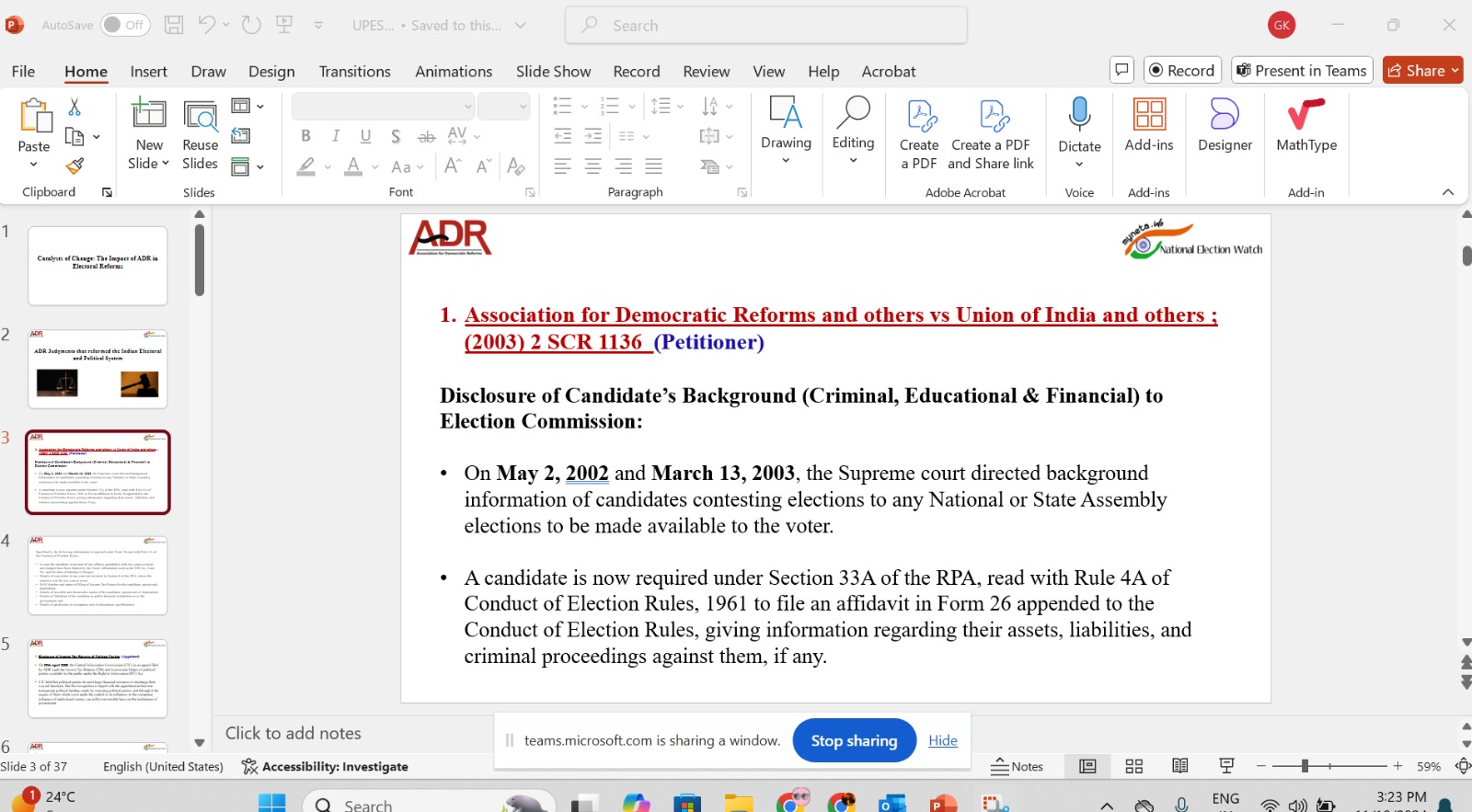
Task: Click Create a PDF and Share link
Action: coord(991,134)
